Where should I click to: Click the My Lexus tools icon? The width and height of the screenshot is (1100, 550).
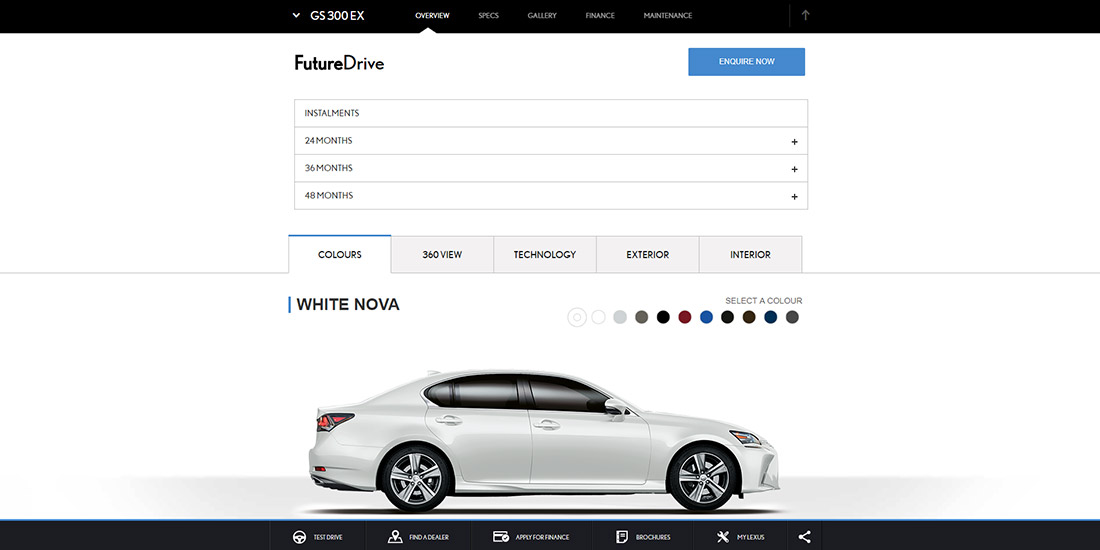[723, 537]
